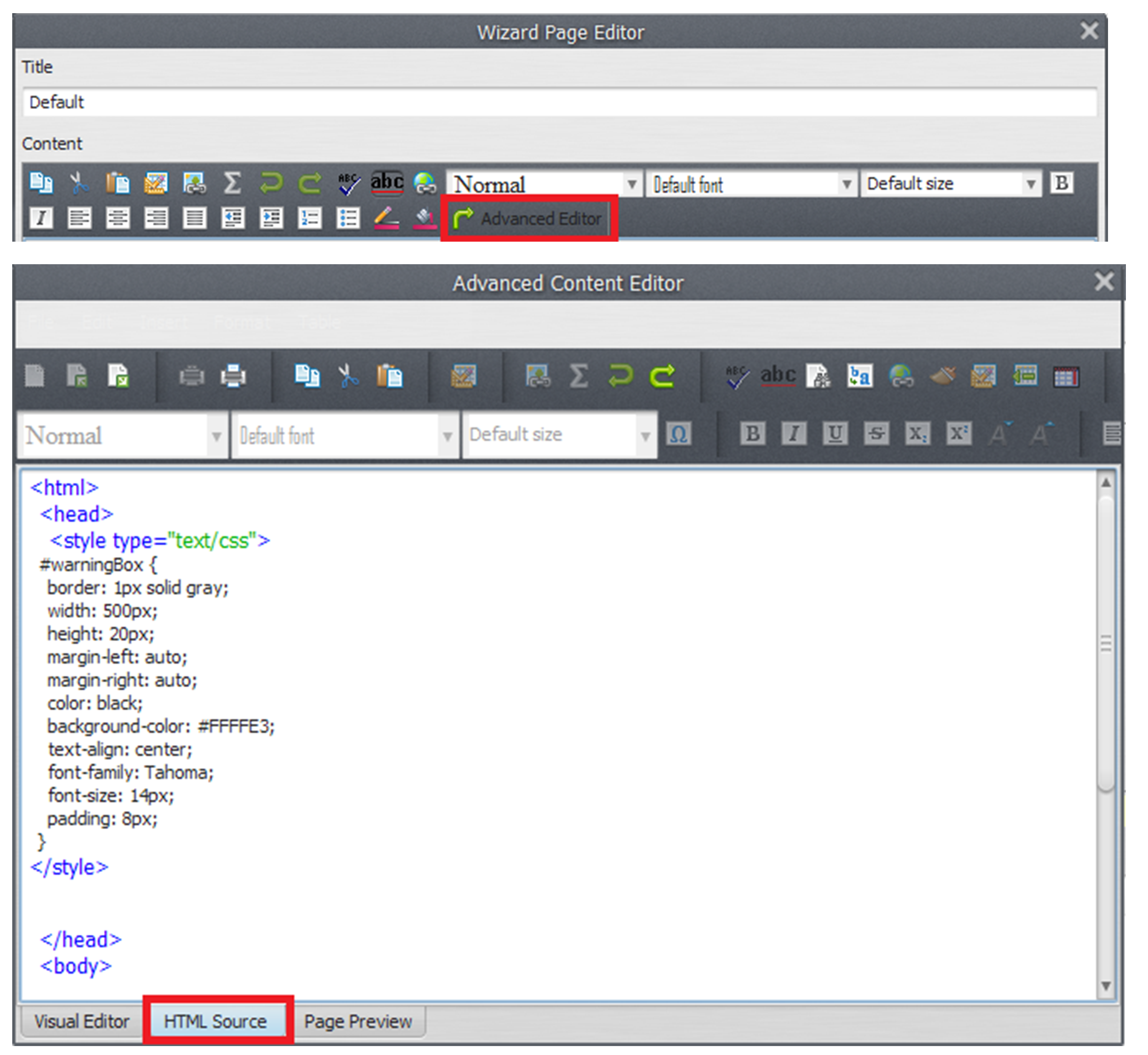Click the text highlight color pencil icon
This screenshot has height=1055, width=1148.
[386, 219]
